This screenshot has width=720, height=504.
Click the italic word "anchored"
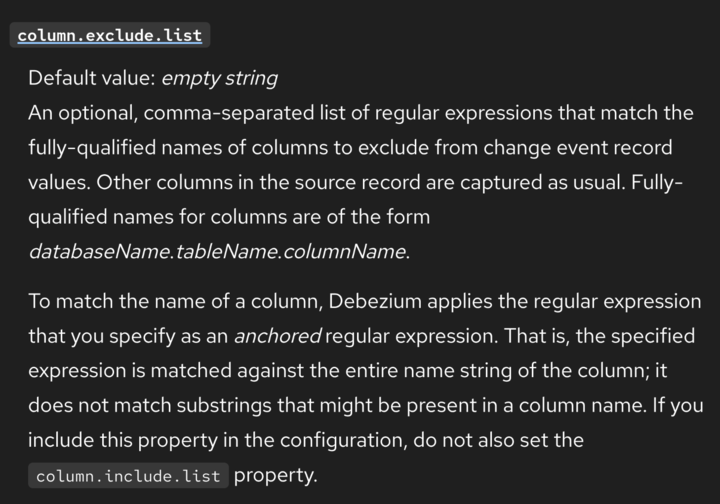click(275, 337)
